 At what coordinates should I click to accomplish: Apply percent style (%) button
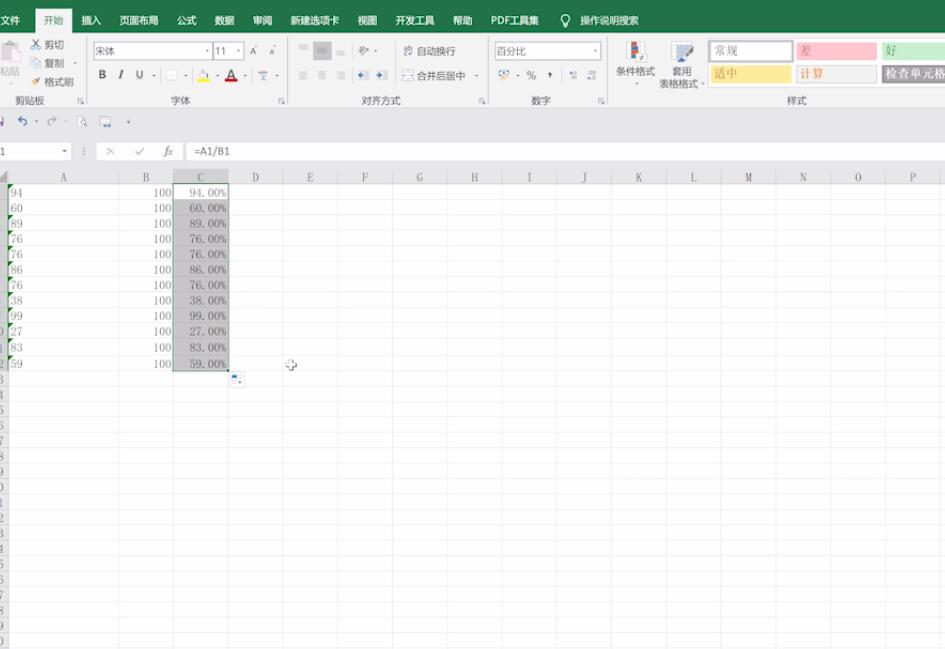pyautogui.click(x=531, y=75)
